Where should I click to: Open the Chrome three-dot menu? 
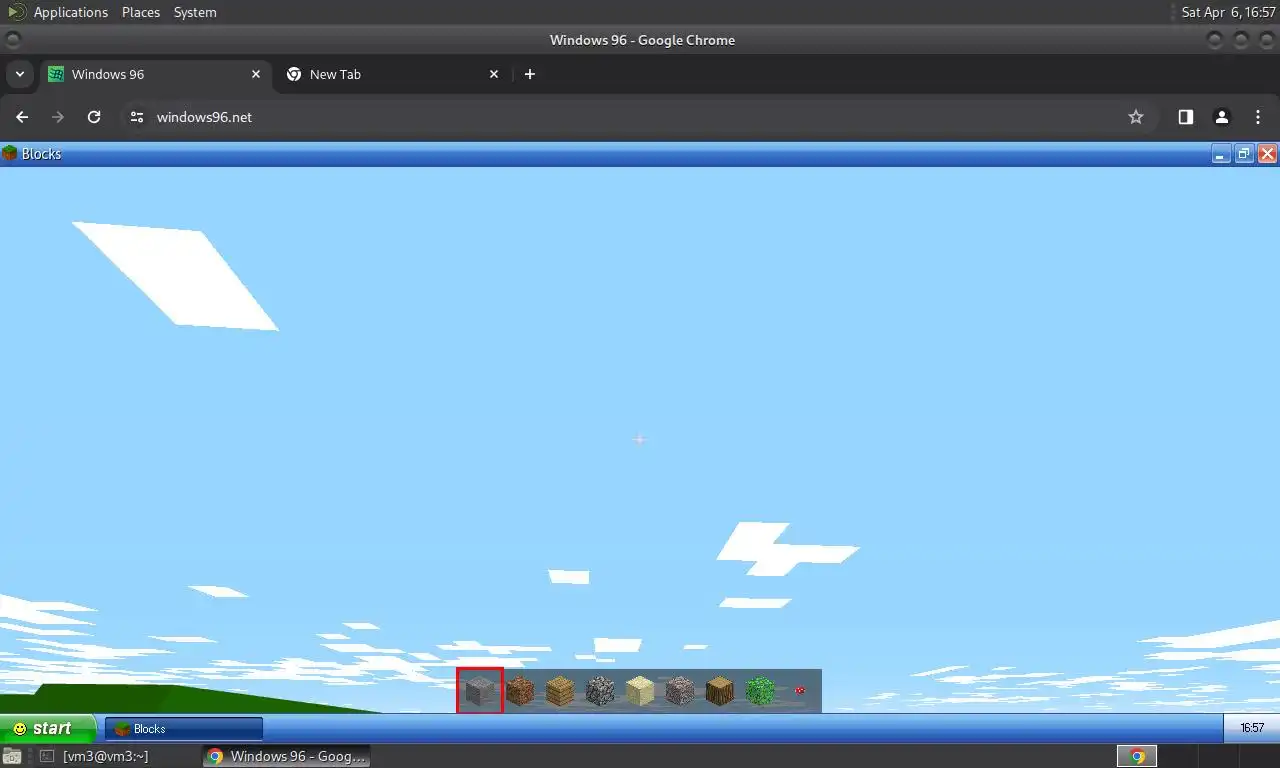1257,117
